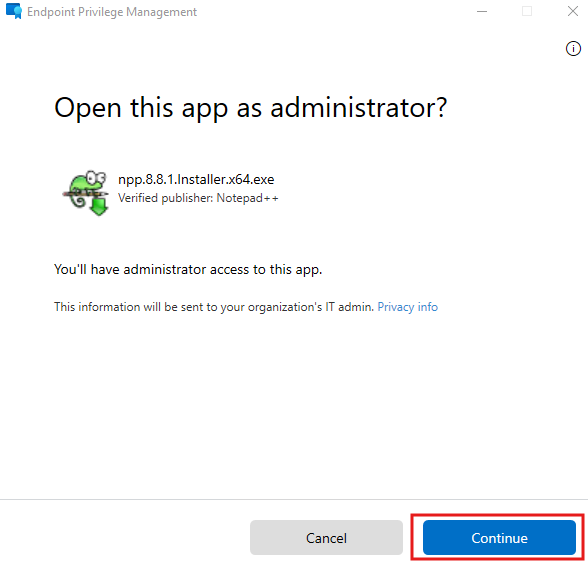Screen dimensions: 588x569
Task: Click the word 'administrator' in the heading
Action: coord(359,108)
